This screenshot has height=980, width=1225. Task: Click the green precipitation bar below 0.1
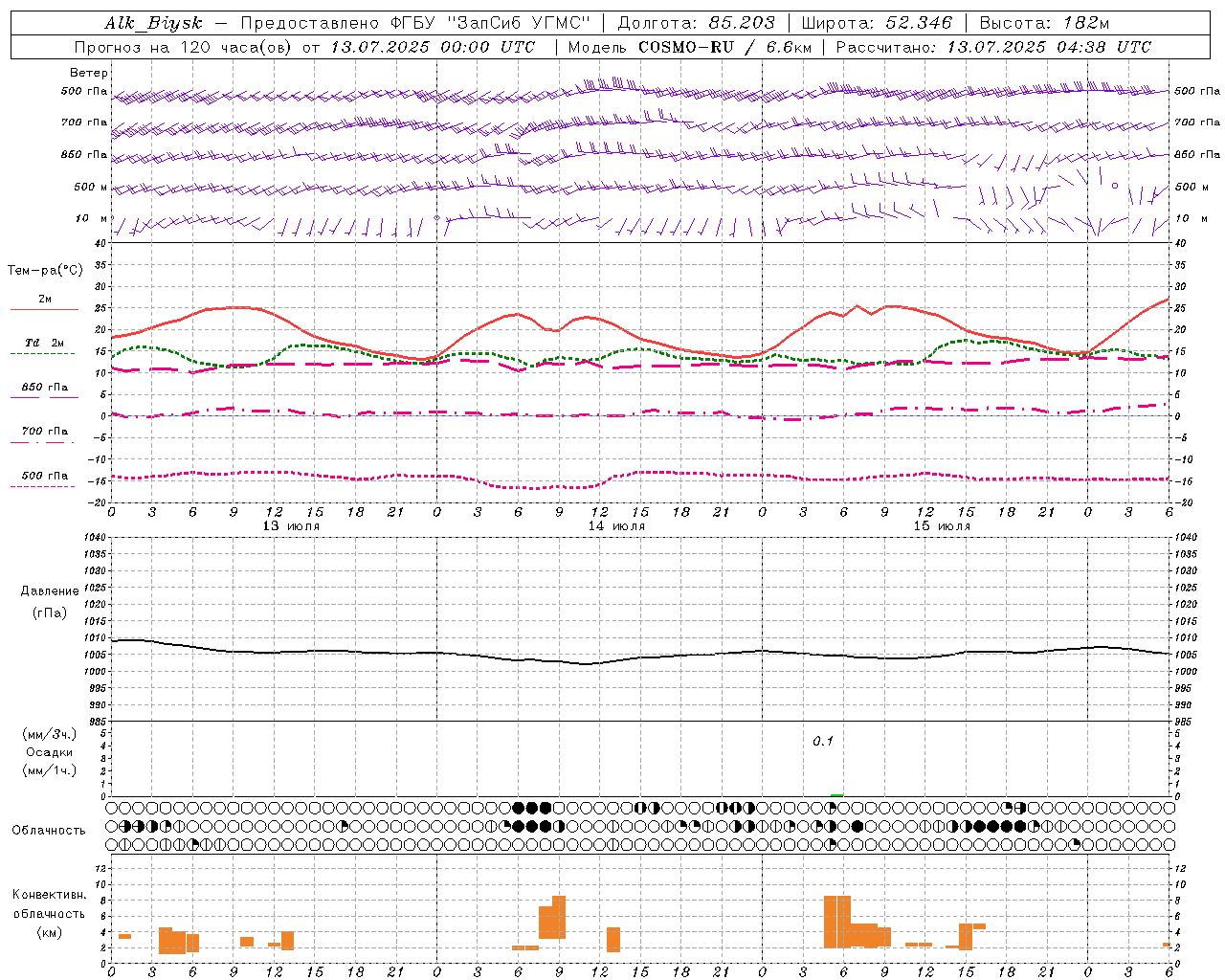[837, 795]
